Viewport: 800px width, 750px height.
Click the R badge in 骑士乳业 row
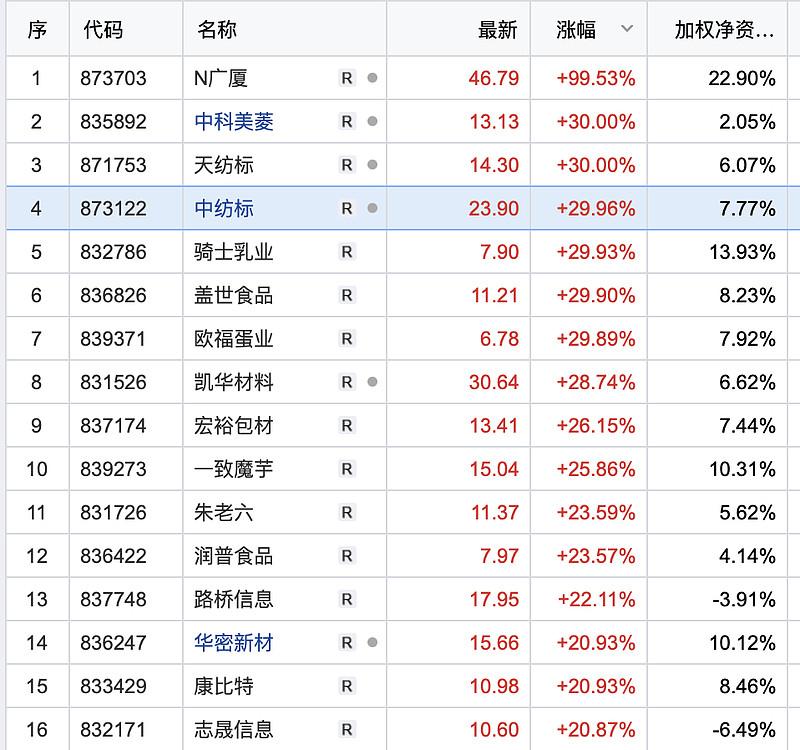click(347, 252)
